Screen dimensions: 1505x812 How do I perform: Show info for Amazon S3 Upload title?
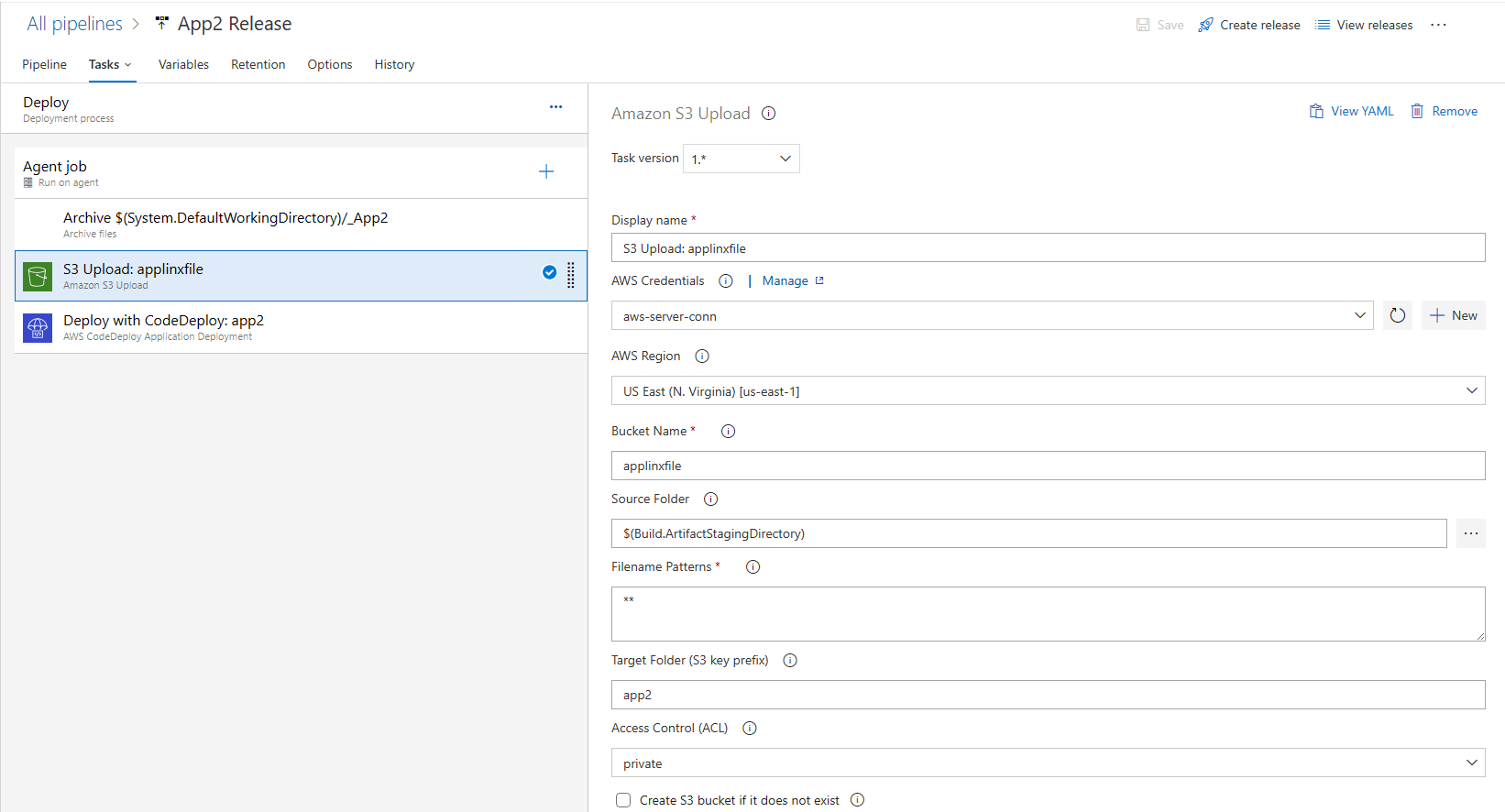[x=769, y=114]
